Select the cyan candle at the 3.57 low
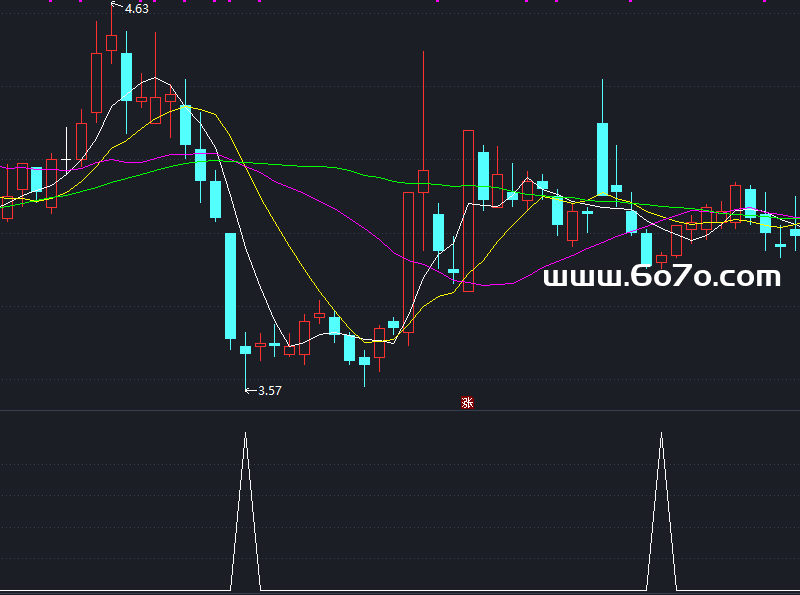Image resolution: width=800 pixels, height=595 pixels. coord(245,349)
